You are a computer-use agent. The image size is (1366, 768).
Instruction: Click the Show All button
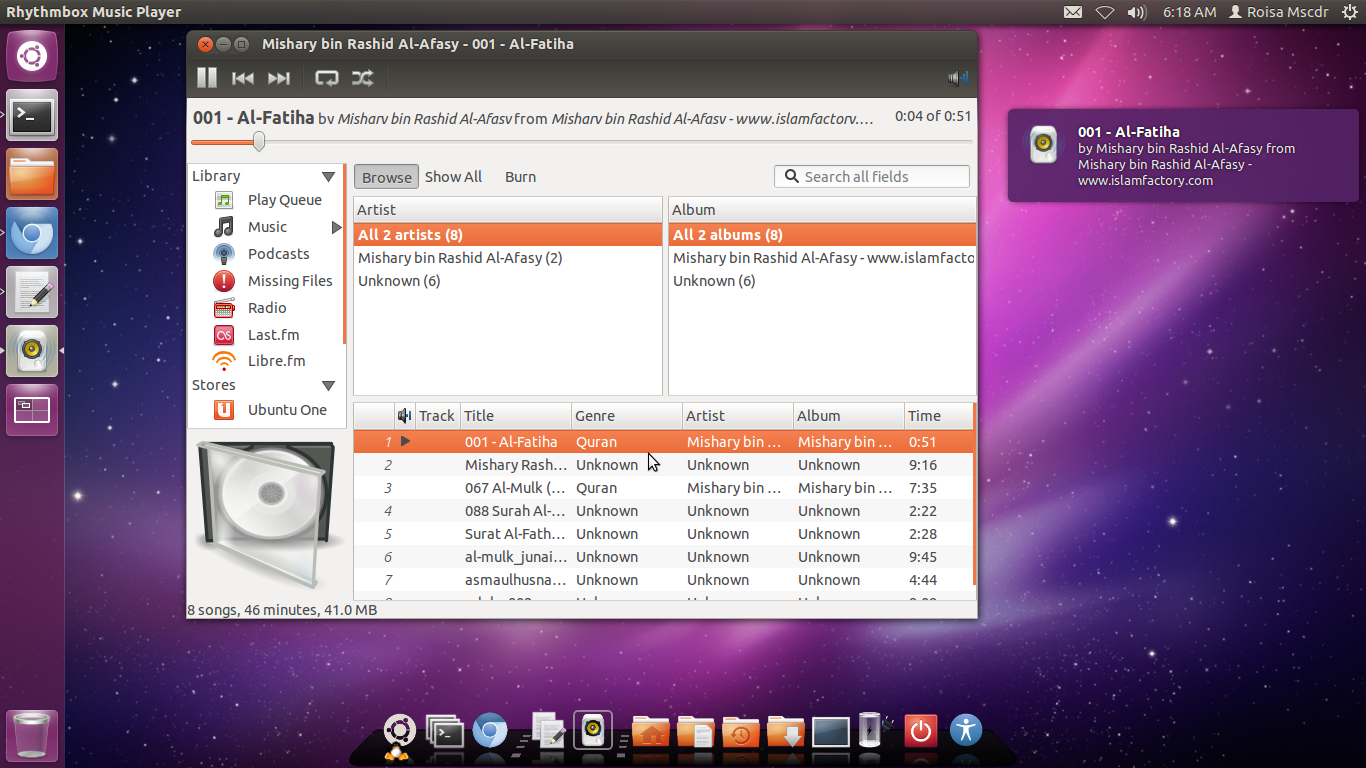tap(453, 177)
